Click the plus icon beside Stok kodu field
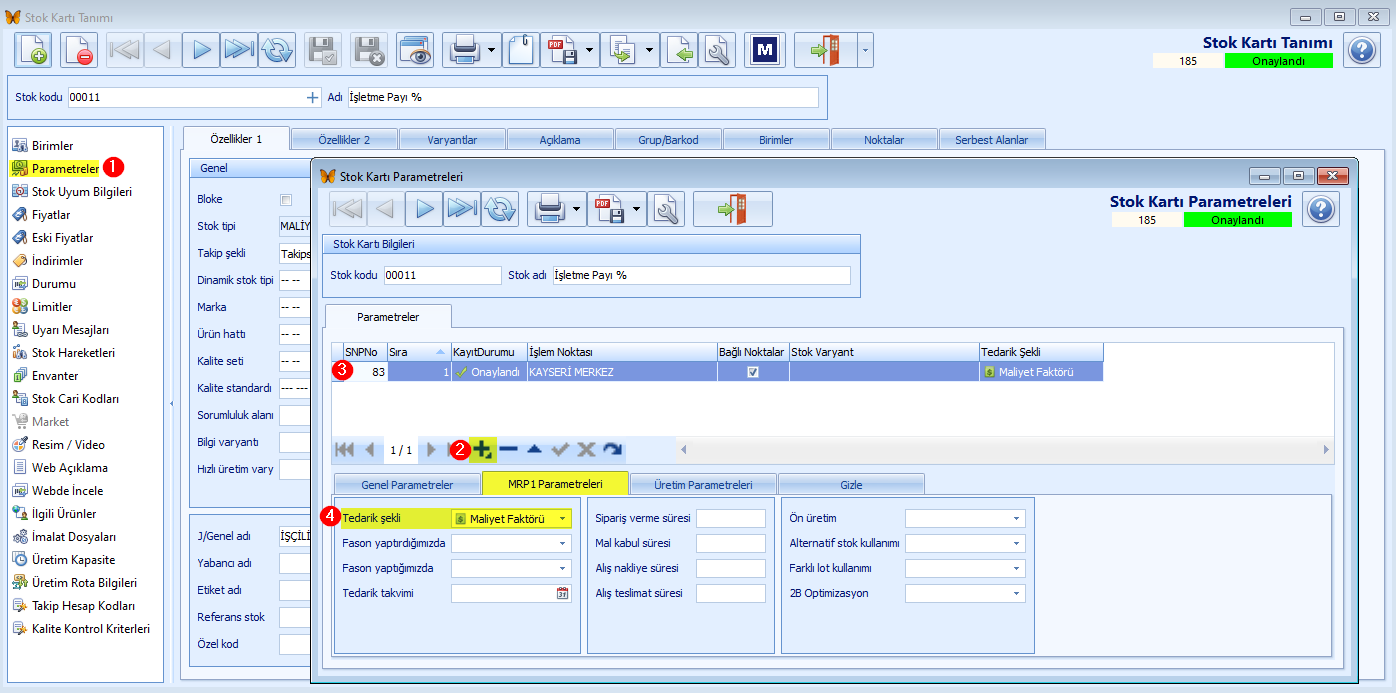The width and height of the screenshot is (1396, 693). [x=312, y=97]
